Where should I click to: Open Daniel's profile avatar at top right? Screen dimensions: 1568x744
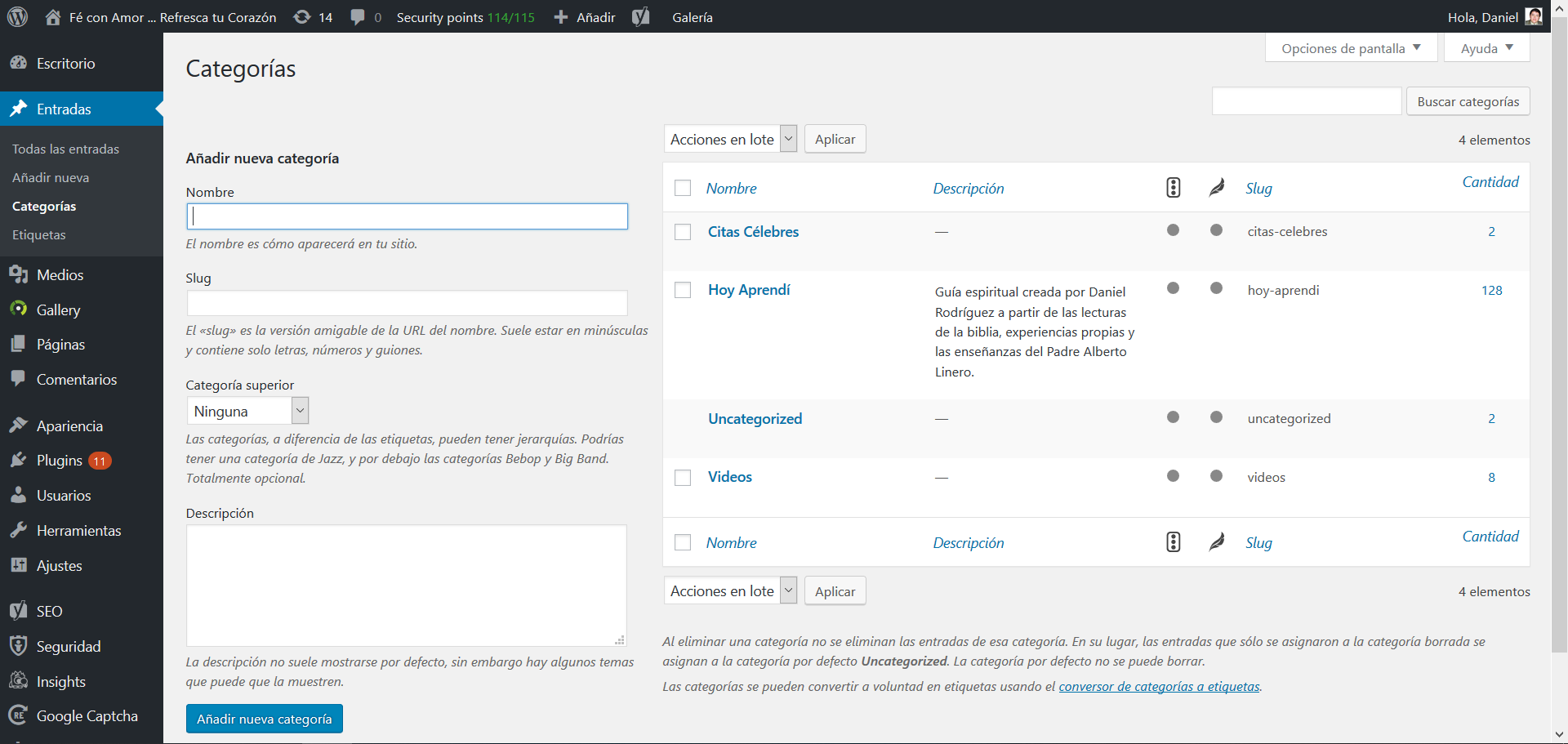point(1534,16)
